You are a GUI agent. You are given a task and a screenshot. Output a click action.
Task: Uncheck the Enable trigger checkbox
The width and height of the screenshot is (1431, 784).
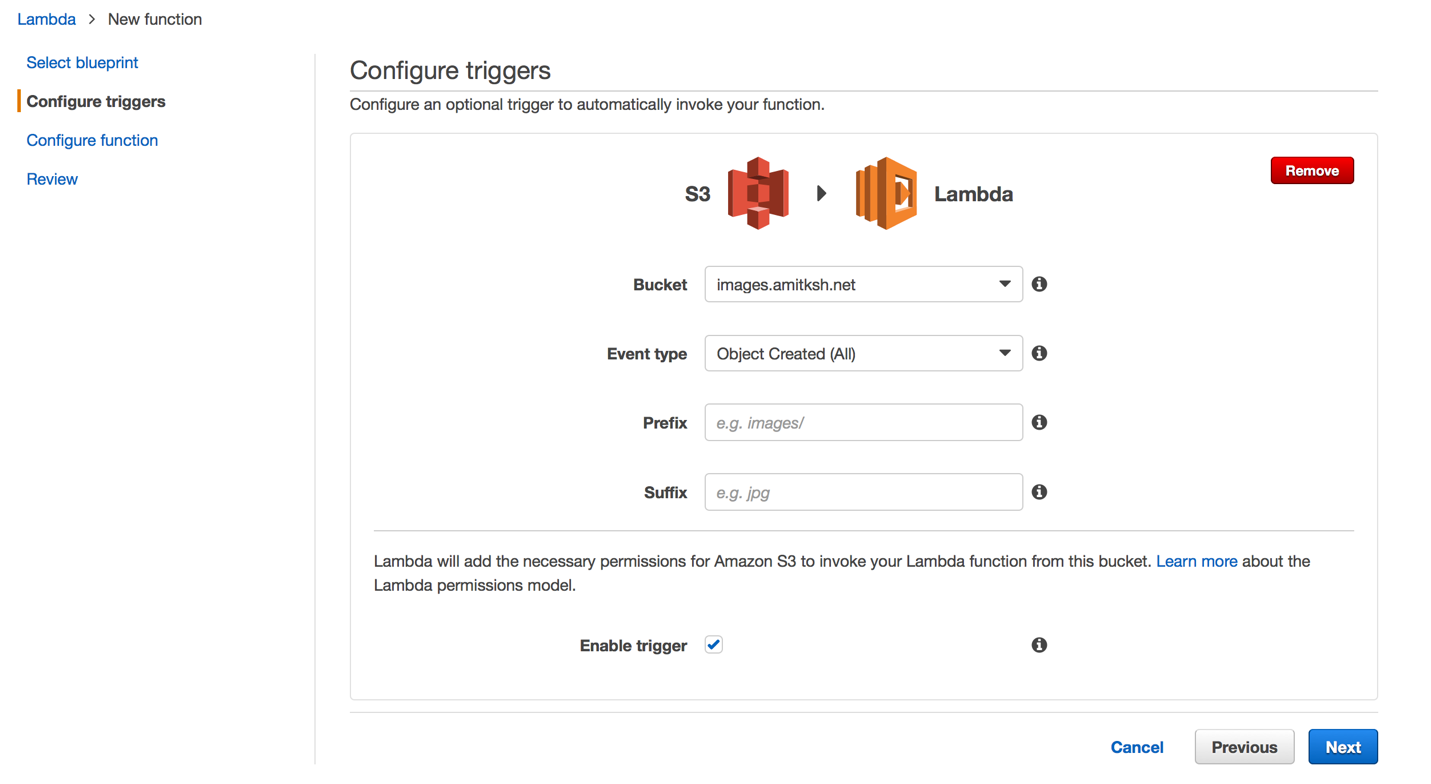pyautogui.click(x=713, y=645)
